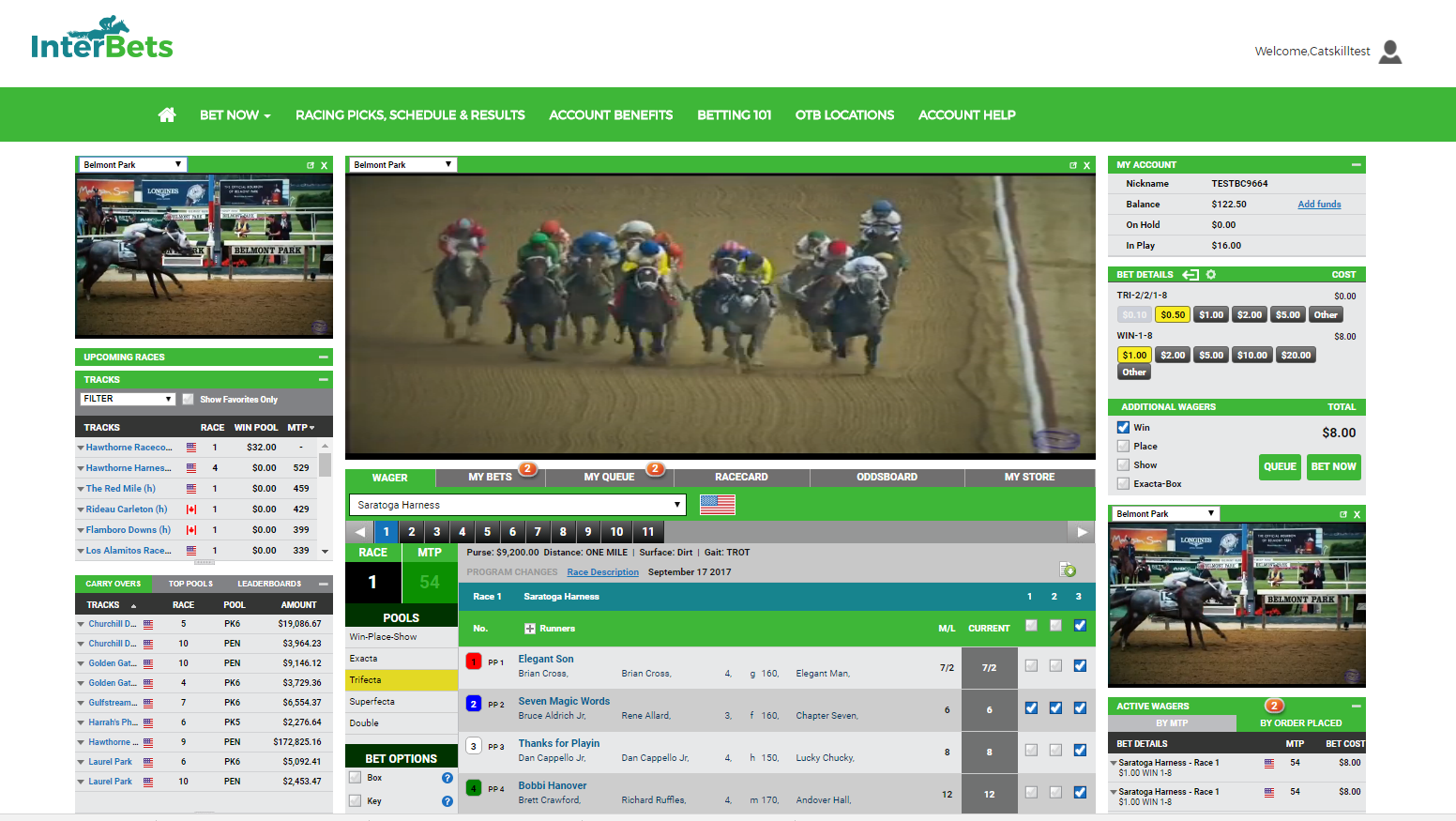Click the US flag beside track selector
This screenshot has width=1456, height=821.
[x=718, y=505]
